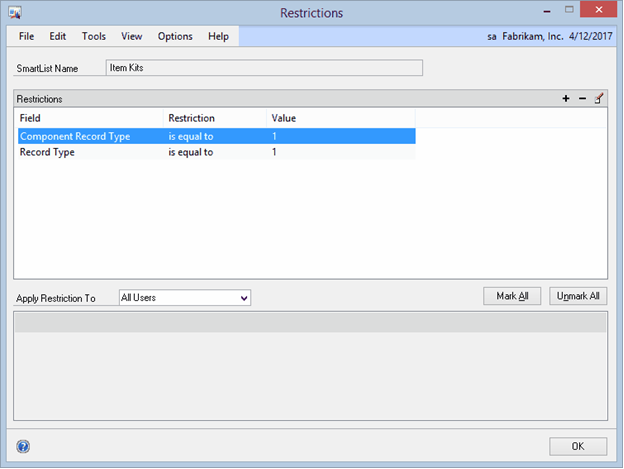Open the View menu
Screen dimensions: 624x469
pyautogui.click(x=131, y=36)
